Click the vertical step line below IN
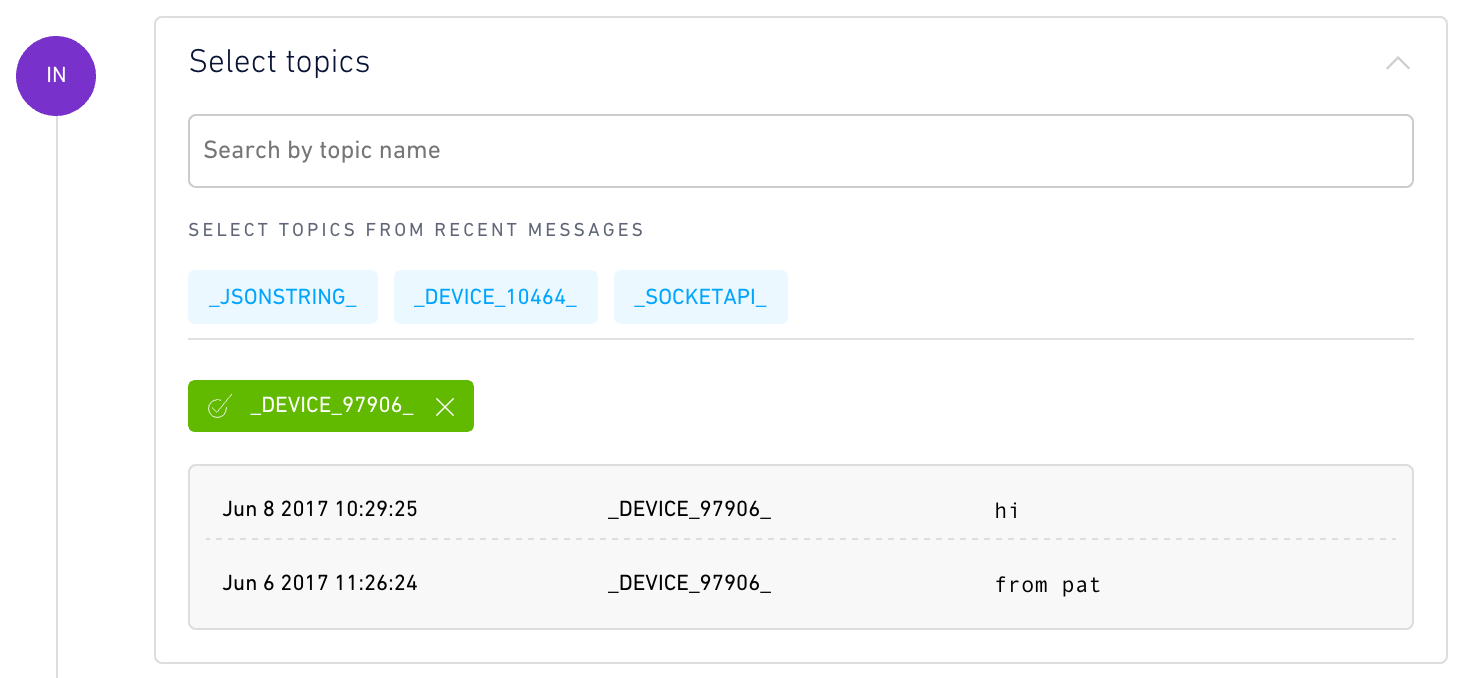Image resolution: width=1468 pixels, height=678 pixels. [x=57, y=397]
